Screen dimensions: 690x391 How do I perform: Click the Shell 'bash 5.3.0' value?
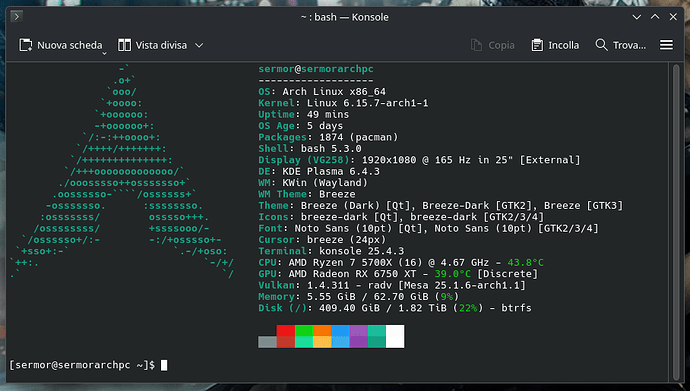click(331, 149)
